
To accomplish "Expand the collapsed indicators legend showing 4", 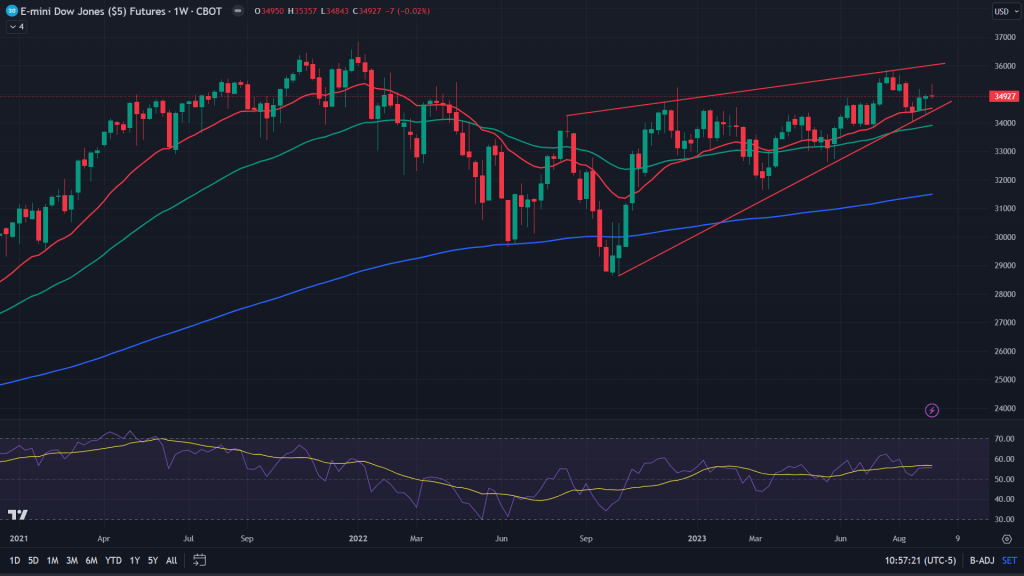I will pos(16,27).
